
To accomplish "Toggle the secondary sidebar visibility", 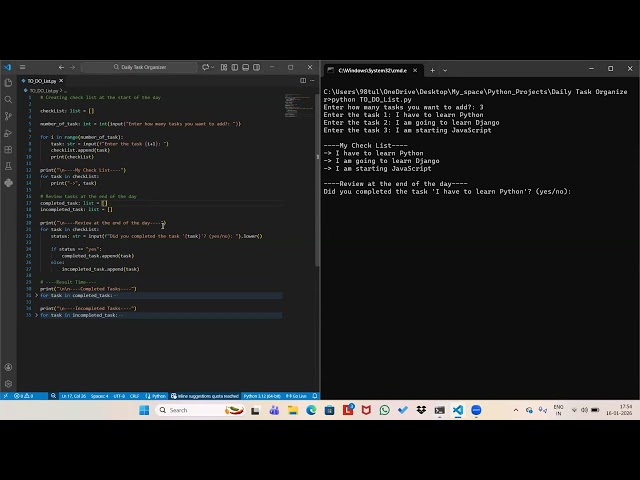I will point(256,67).
